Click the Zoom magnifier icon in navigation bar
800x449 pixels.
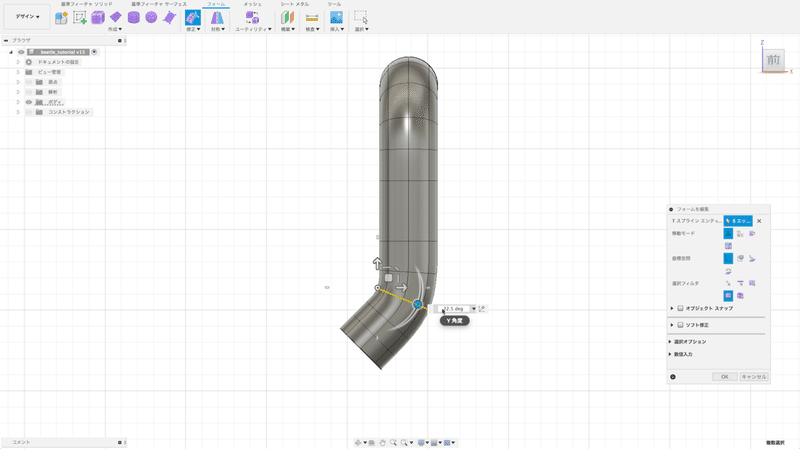393,442
